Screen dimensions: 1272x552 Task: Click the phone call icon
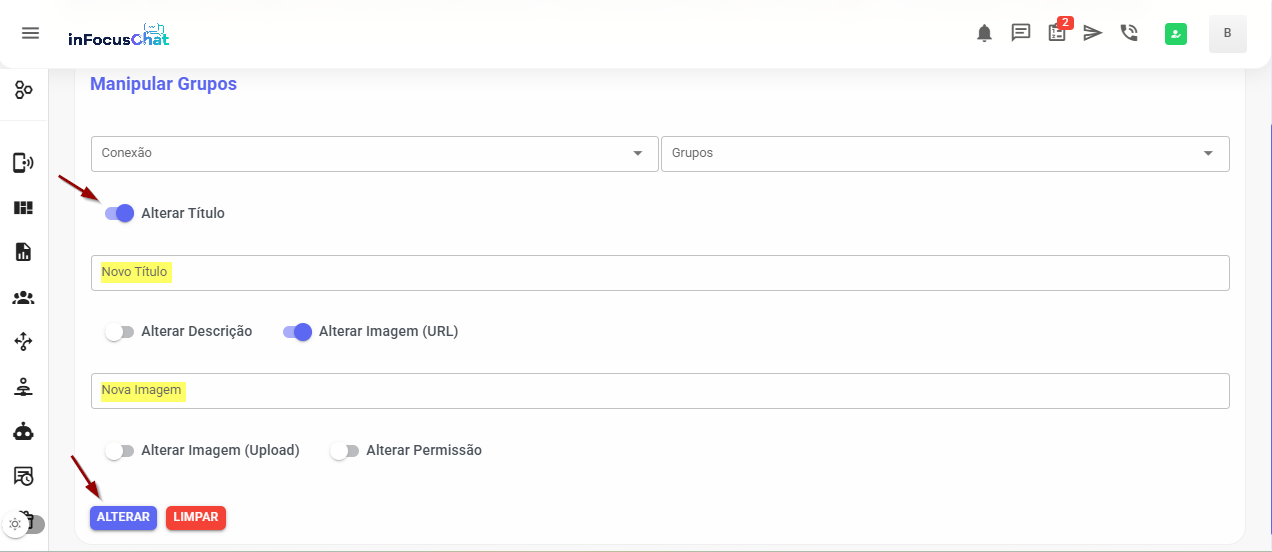pyautogui.click(x=1129, y=33)
